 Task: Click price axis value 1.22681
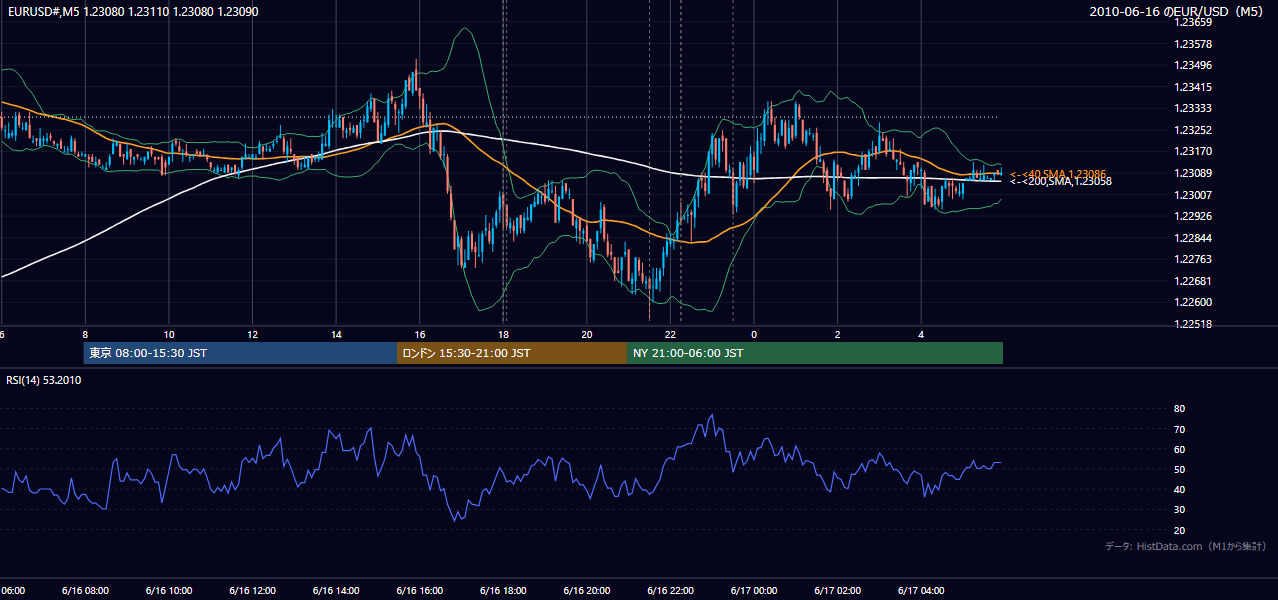click(x=1192, y=280)
